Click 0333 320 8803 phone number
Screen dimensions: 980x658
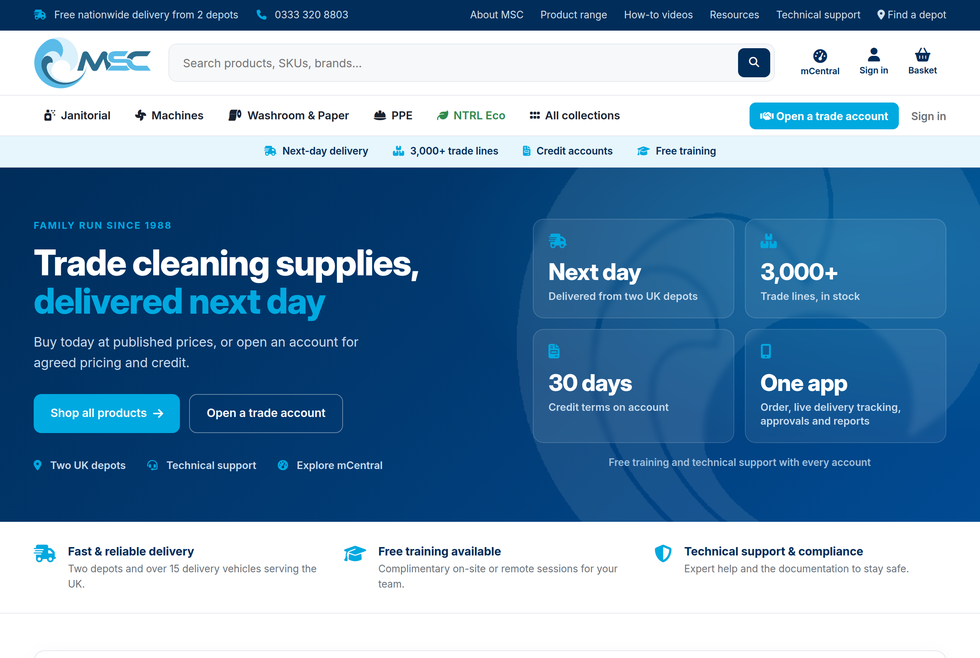(311, 14)
